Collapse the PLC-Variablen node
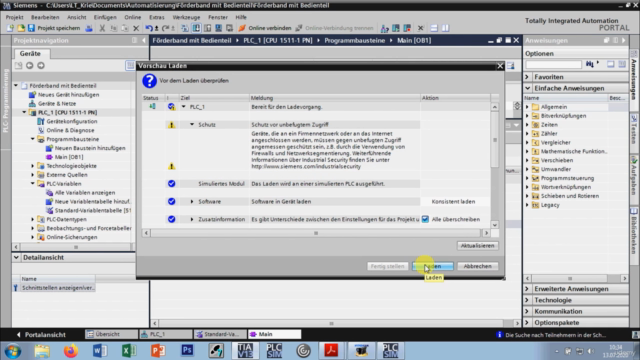Viewport: 640px width, 360px height. click(x=33, y=184)
